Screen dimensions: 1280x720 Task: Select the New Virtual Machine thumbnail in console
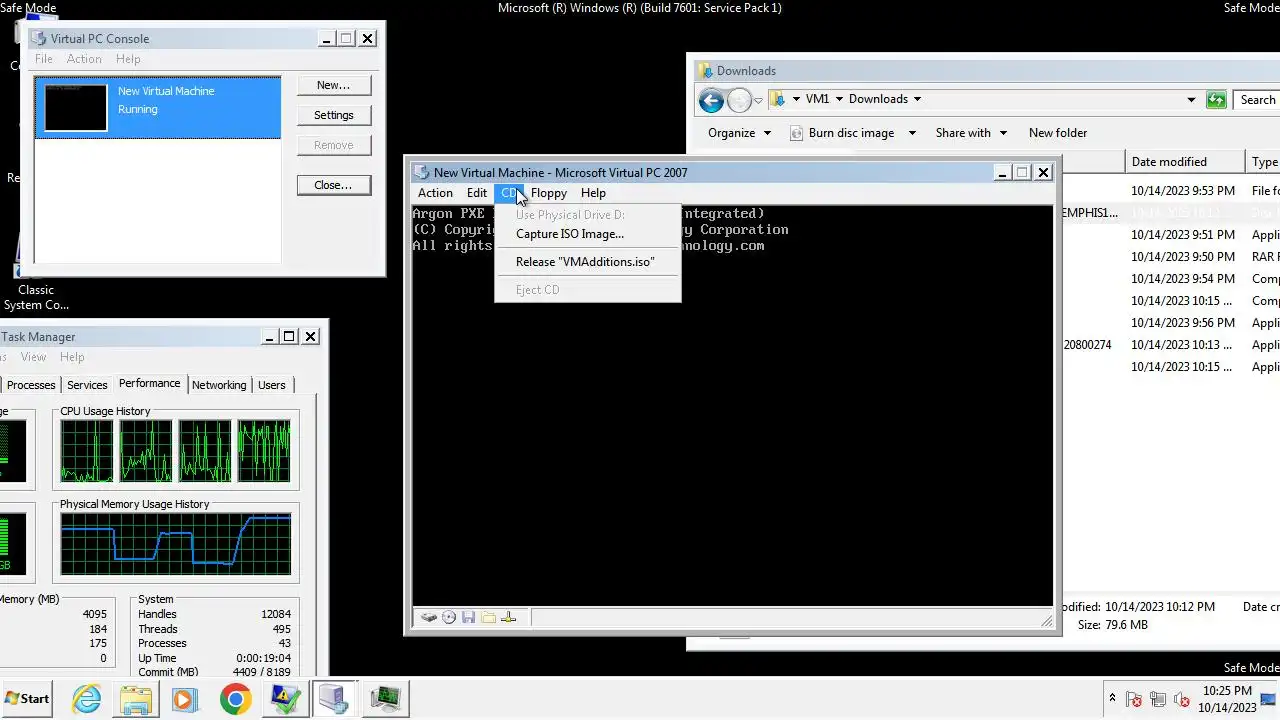pos(76,107)
